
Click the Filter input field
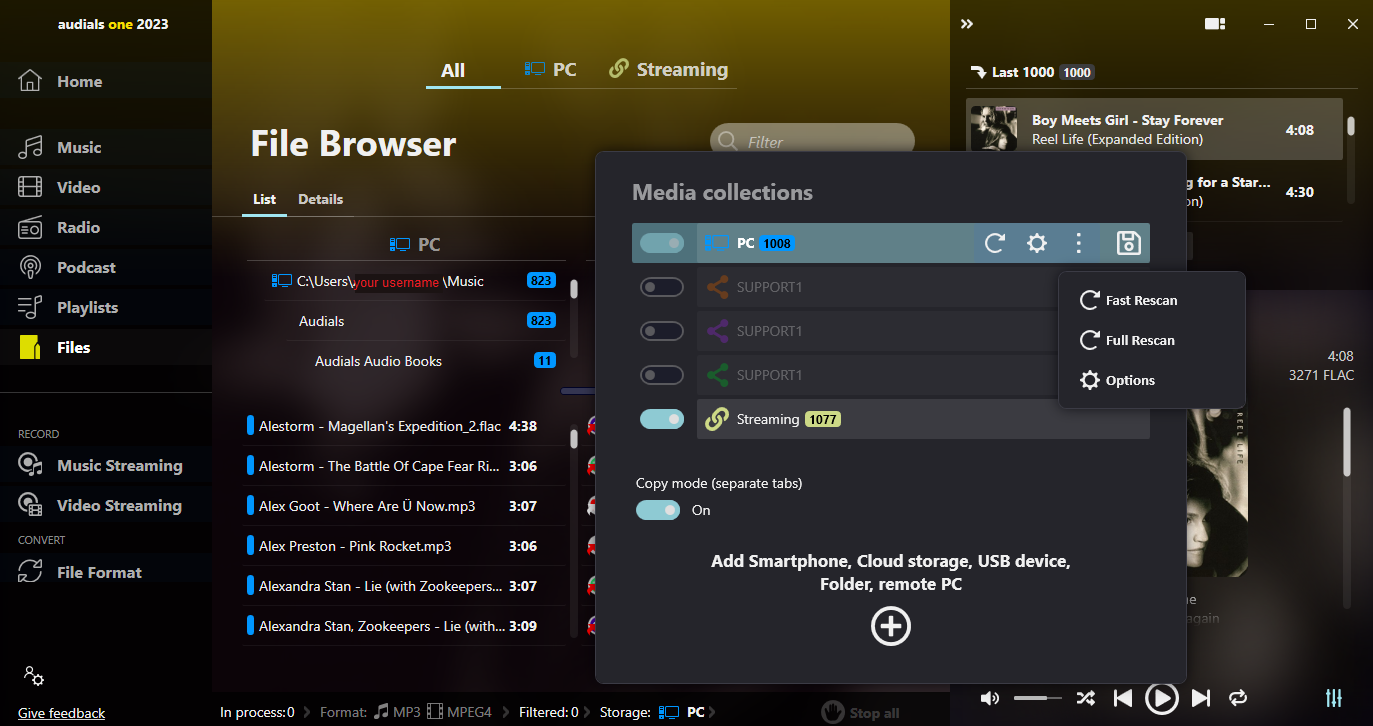812,142
